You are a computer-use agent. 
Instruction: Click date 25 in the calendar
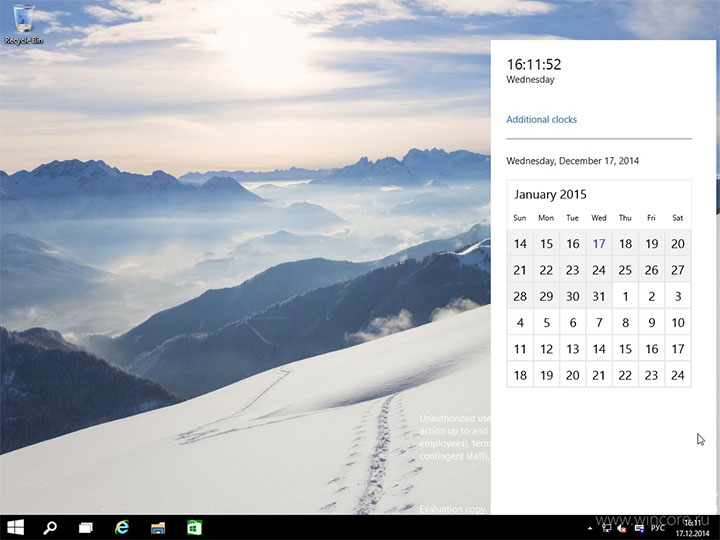click(625, 270)
